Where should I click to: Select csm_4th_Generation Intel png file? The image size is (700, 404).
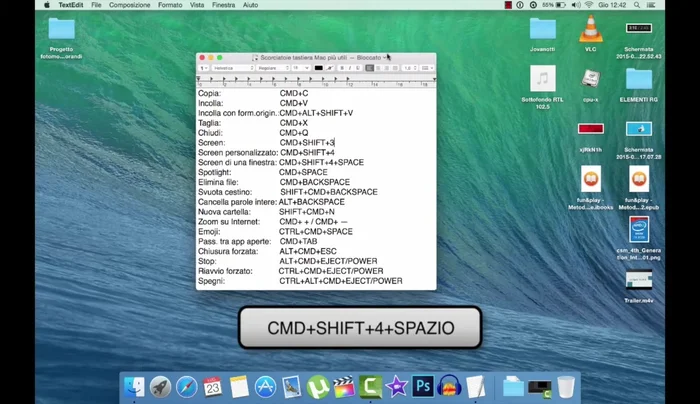click(x=639, y=229)
